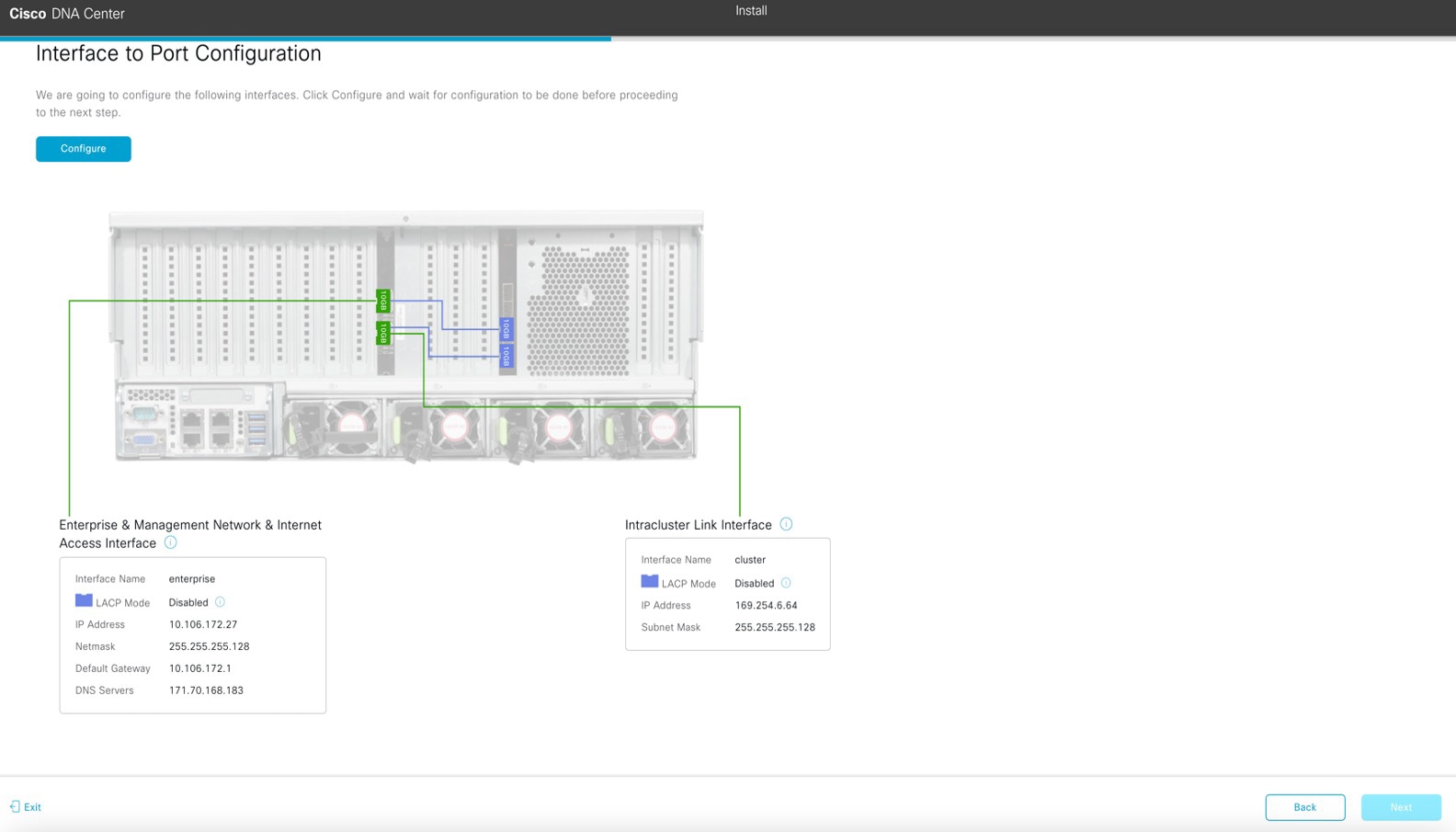Select cluster Subnet Mask 255.255.255.128 value
The height and width of the screenshot is (832, 1456).
(775, 628)
